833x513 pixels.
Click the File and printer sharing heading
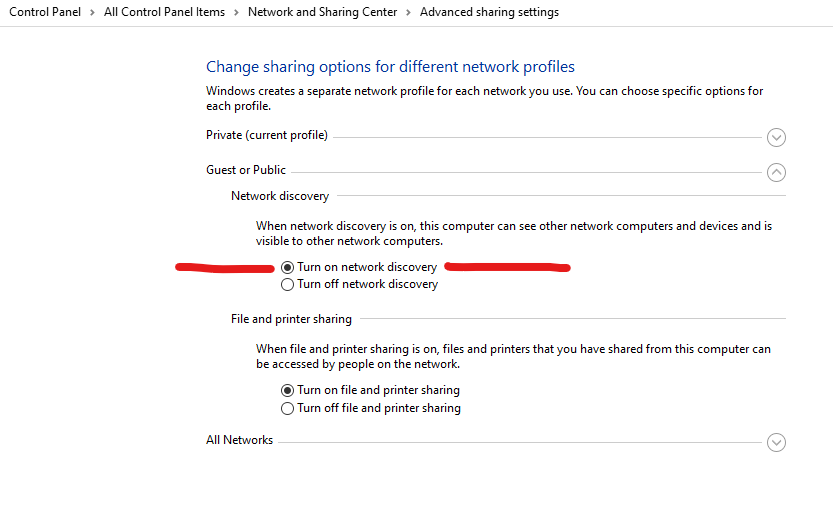coord(291,319)
